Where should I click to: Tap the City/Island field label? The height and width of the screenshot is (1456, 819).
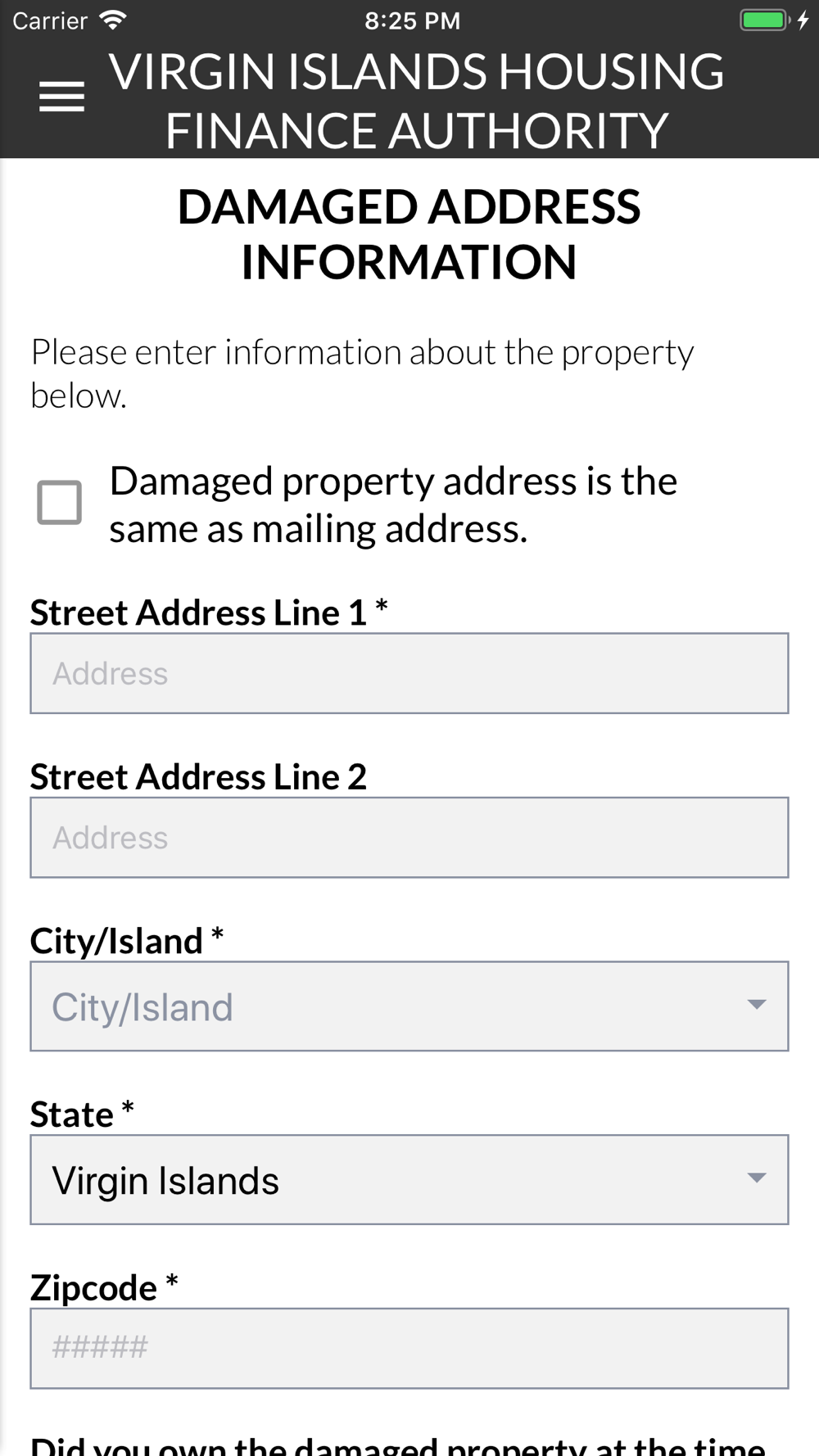127,940
